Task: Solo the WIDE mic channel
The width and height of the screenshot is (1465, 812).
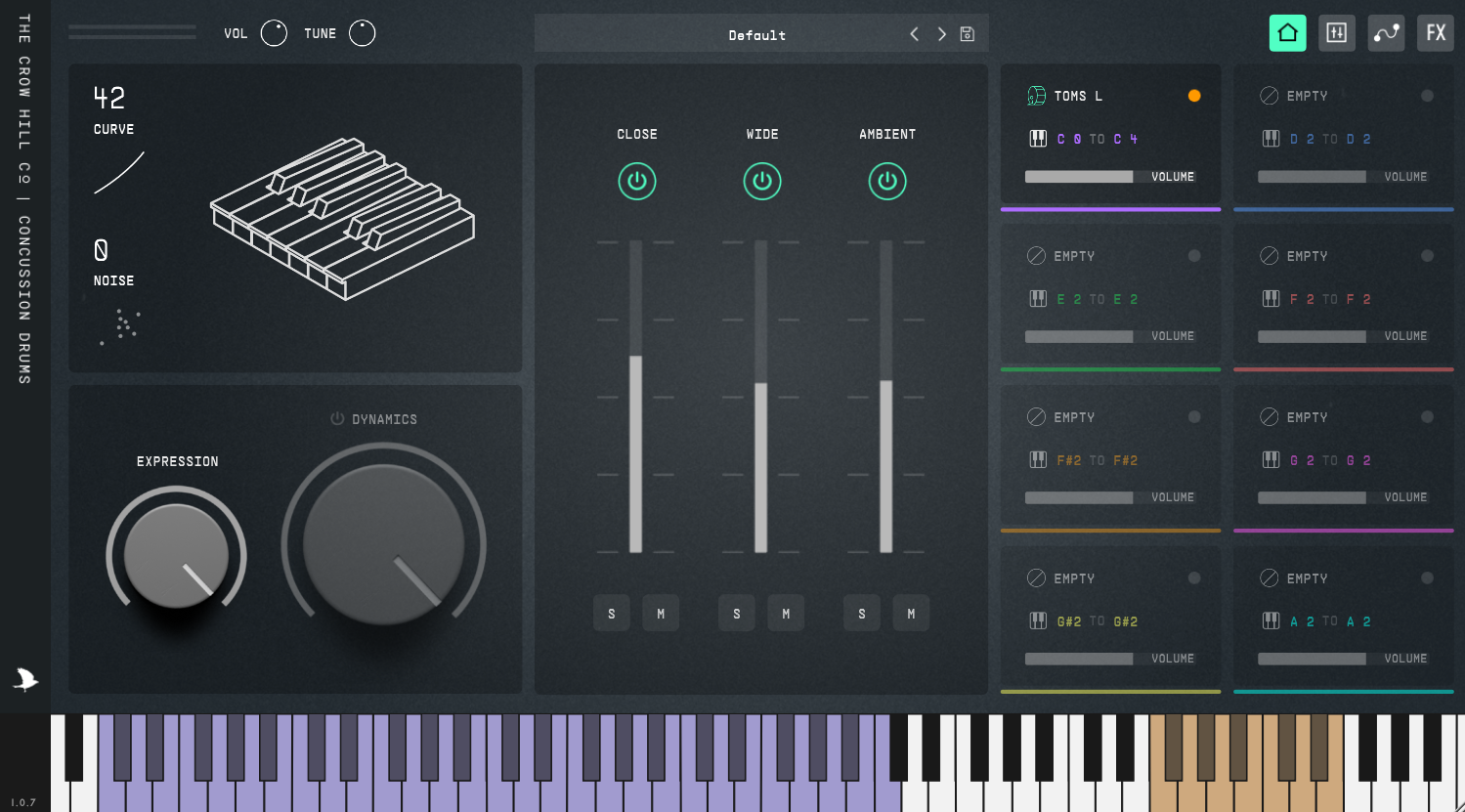Action: coord(736,614)
